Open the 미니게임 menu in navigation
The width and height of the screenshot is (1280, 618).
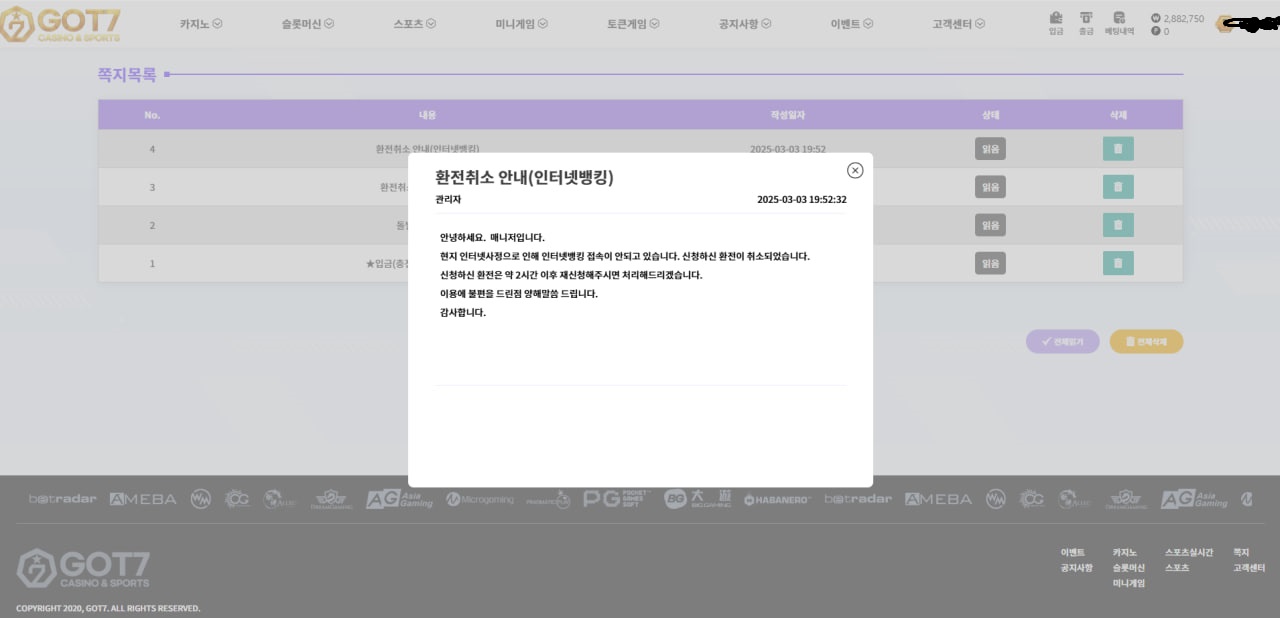click(521, 23)
